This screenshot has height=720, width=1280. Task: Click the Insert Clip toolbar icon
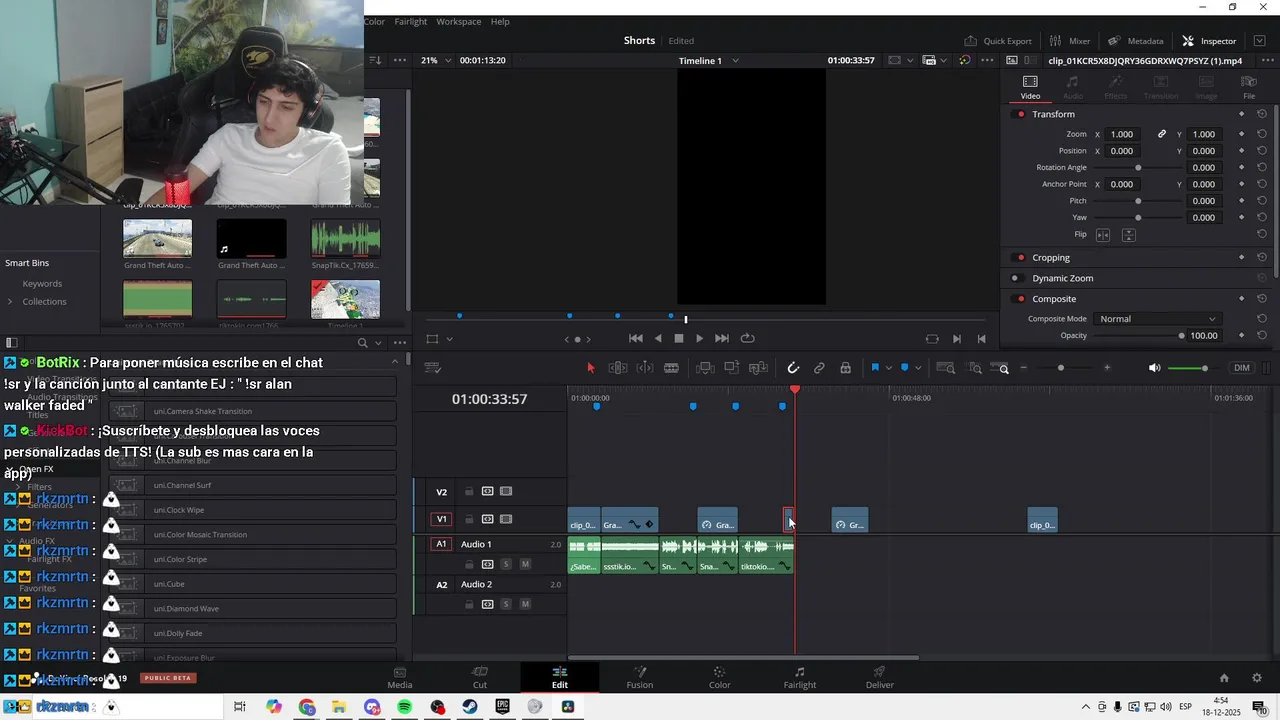pos(705,368)
